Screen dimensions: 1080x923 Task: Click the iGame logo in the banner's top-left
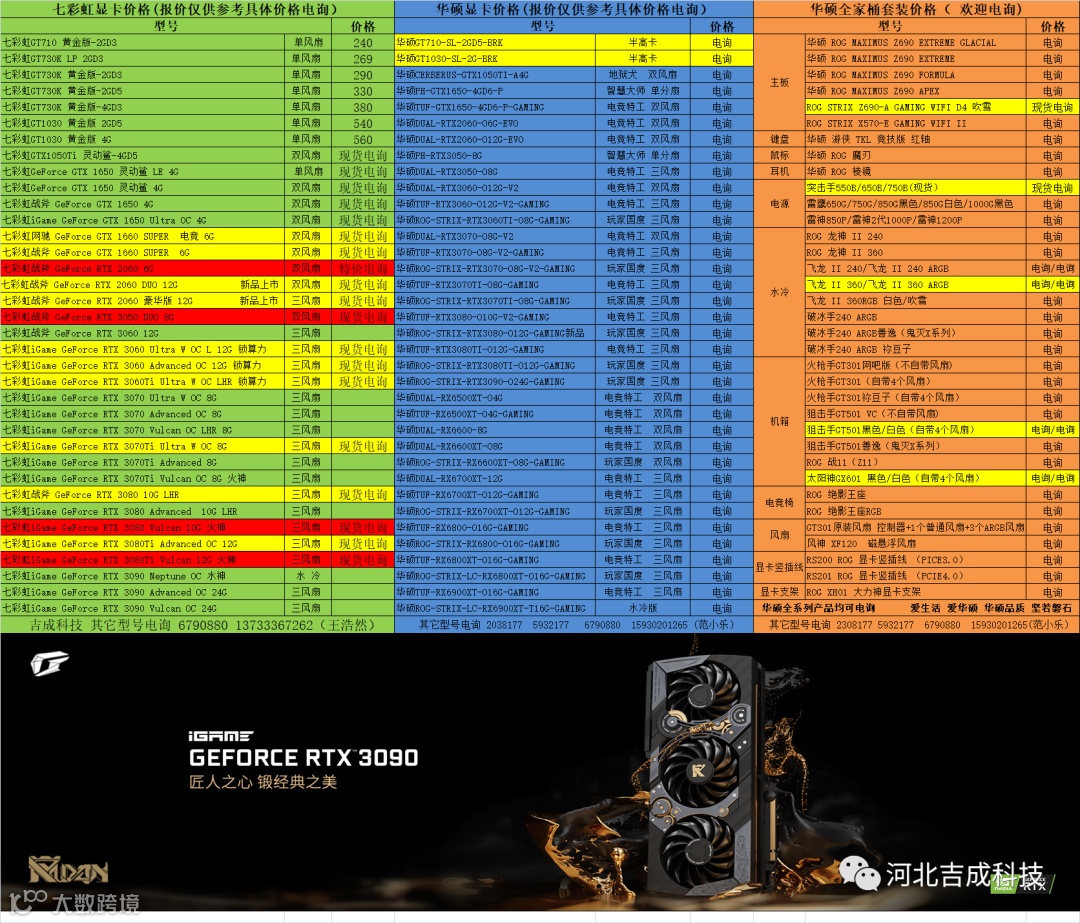[x=49, y=664]
